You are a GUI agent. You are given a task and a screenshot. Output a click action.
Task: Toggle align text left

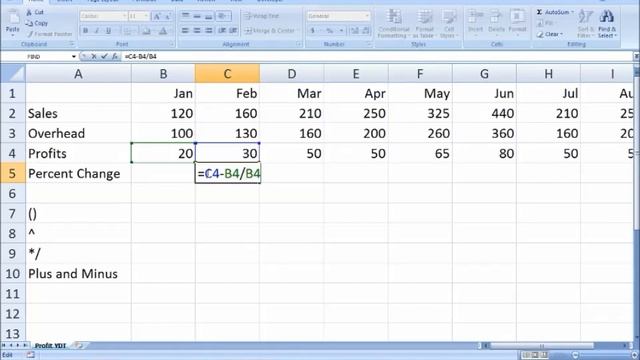coord(186,31)
